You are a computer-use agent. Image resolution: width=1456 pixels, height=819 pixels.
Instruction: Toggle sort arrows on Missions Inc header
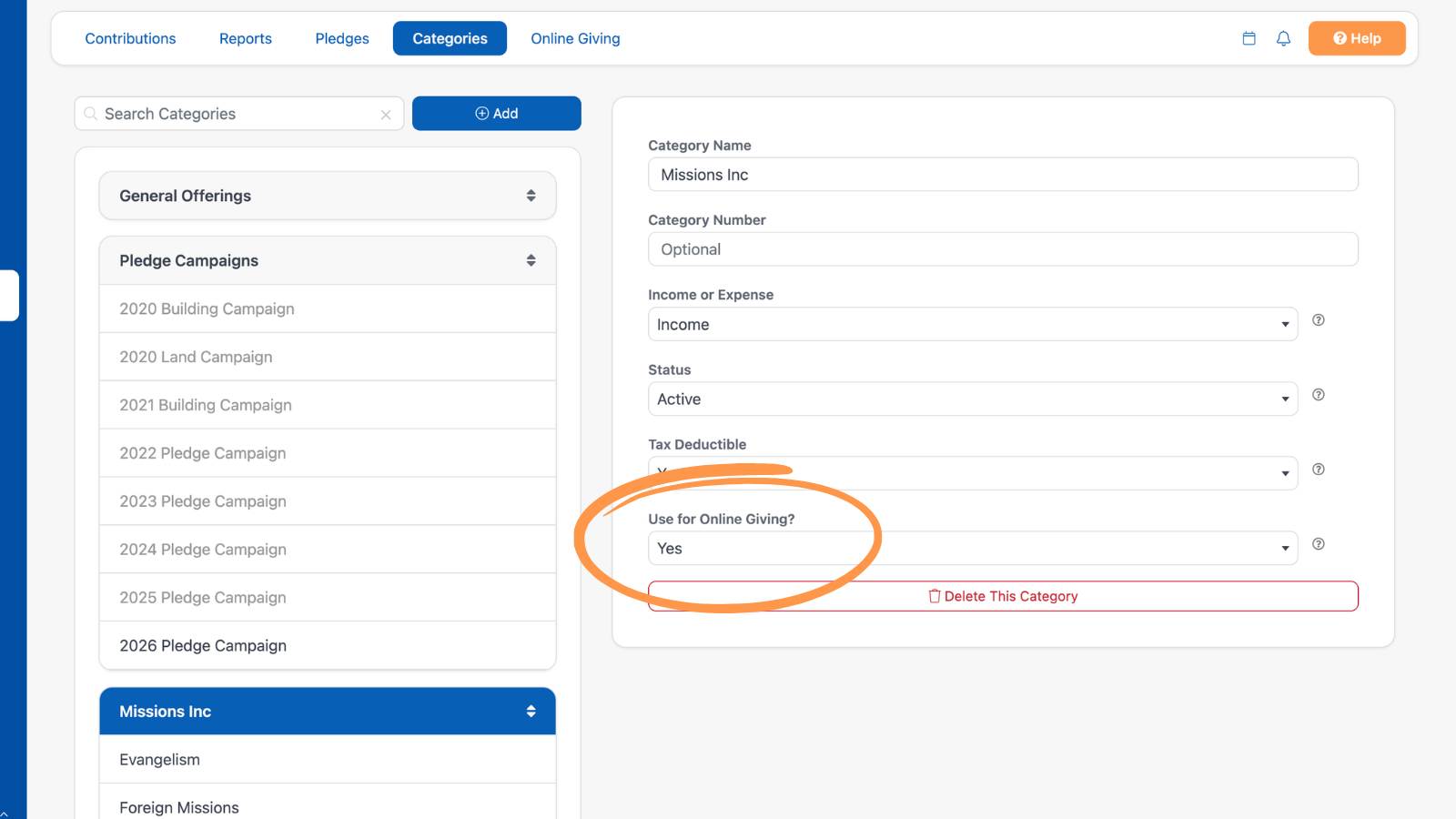531,712
